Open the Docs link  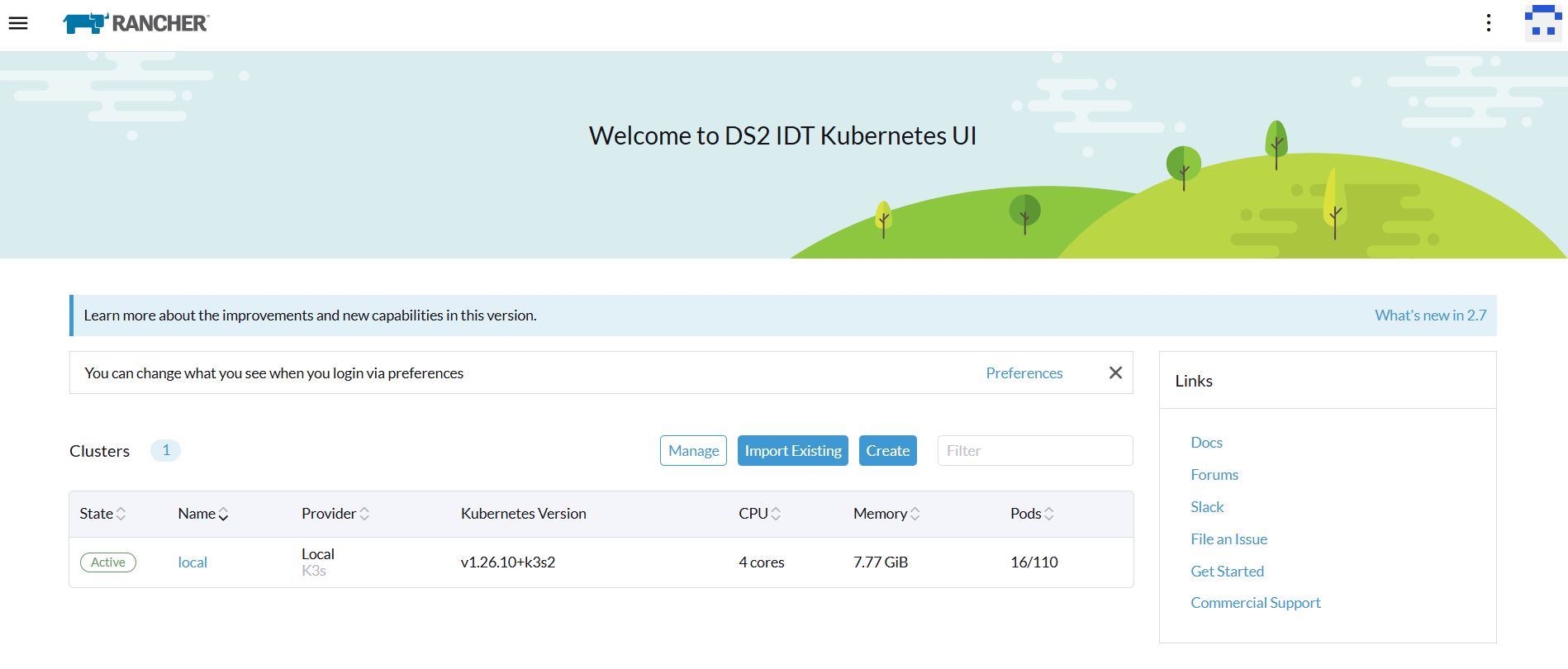coord(1206,443)
